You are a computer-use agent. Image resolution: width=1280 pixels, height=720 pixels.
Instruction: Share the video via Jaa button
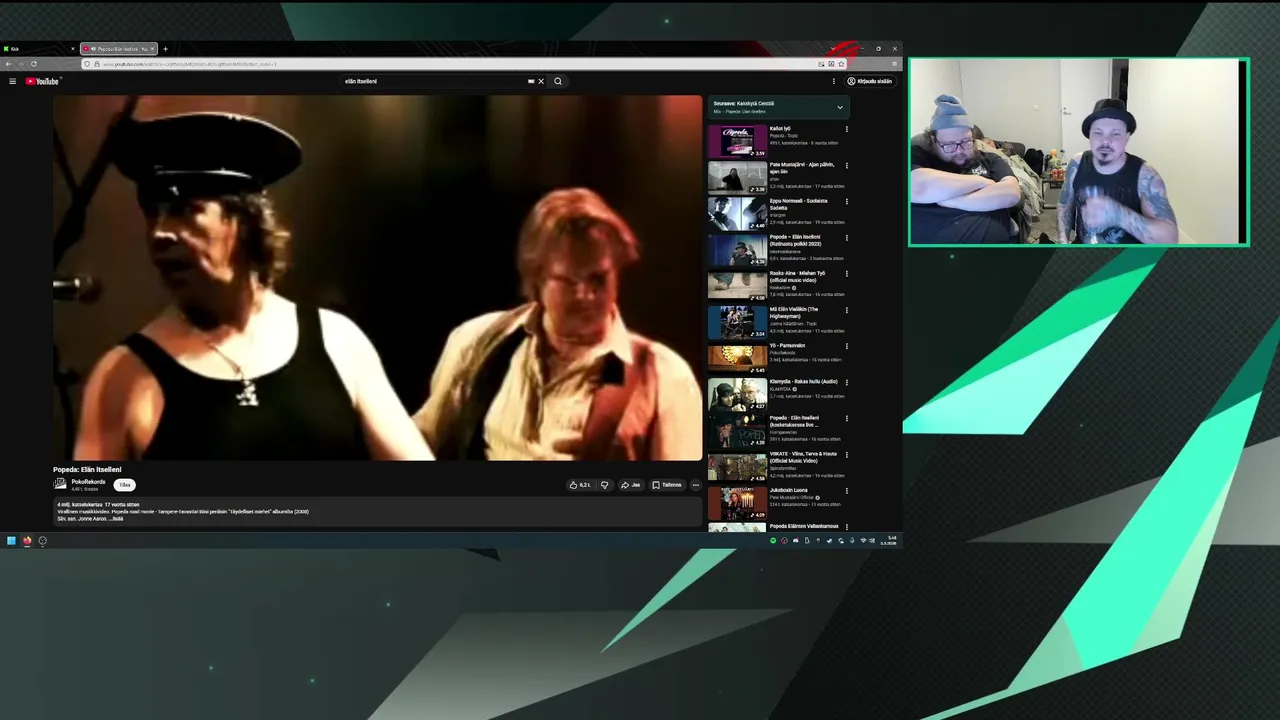[x=630, y=485]
